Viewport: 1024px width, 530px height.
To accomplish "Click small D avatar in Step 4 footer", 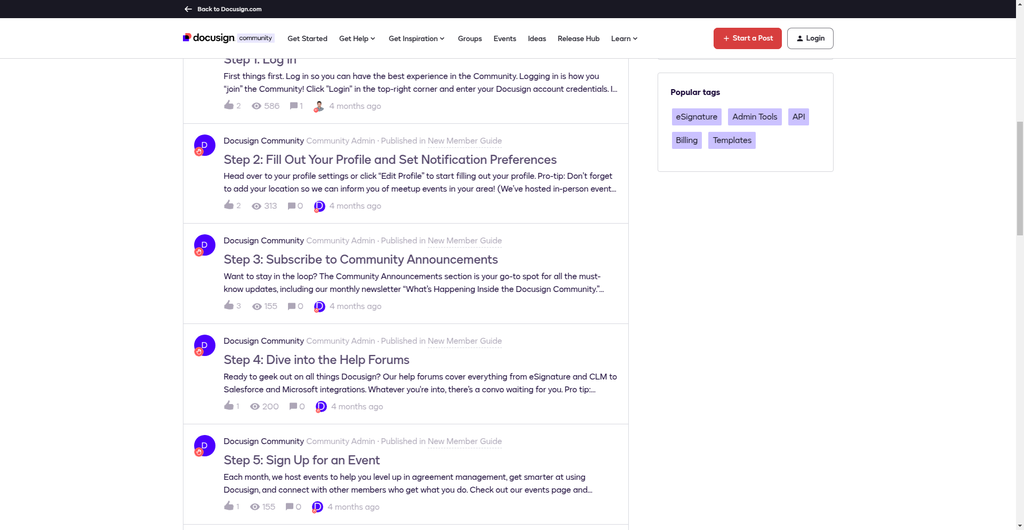I will coord(321,407).
